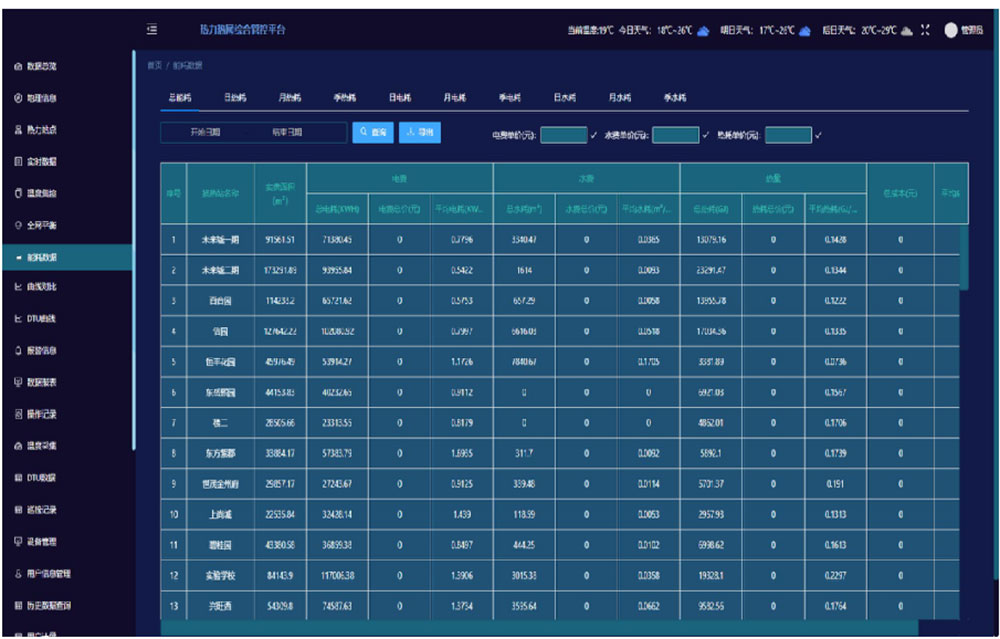Open 实时数据 sidebar icon
The image size is (1000, 639).
[18, 161]
